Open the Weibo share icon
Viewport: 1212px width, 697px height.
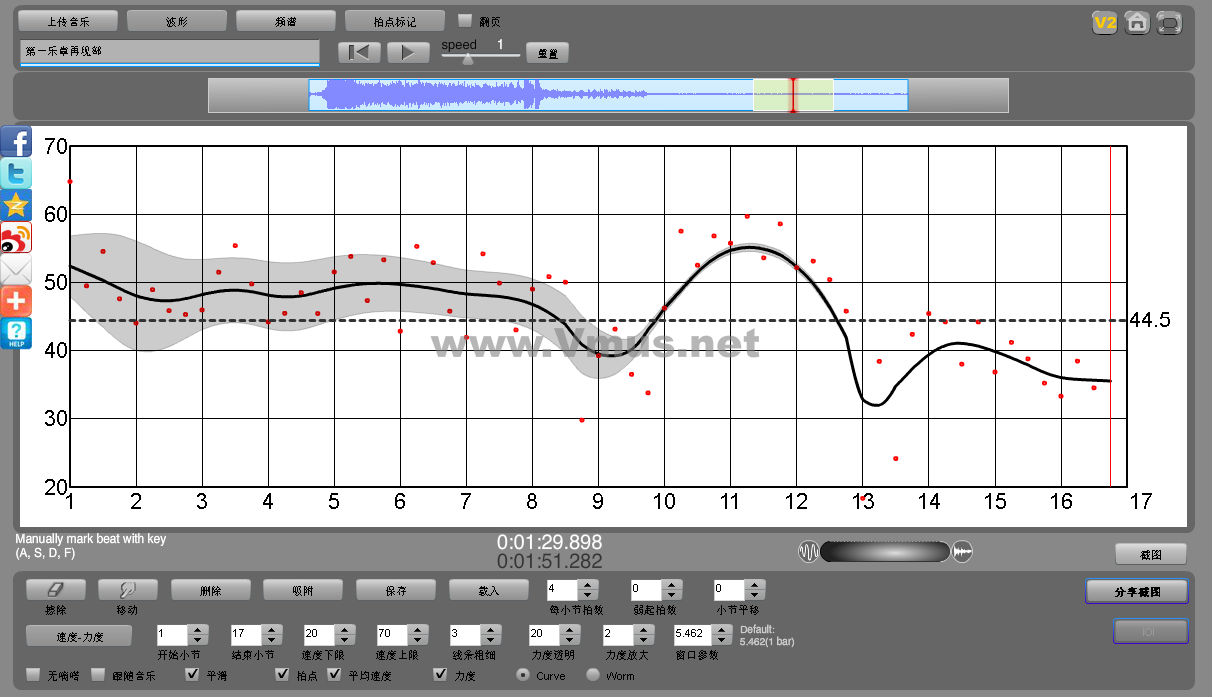(16, 237)
